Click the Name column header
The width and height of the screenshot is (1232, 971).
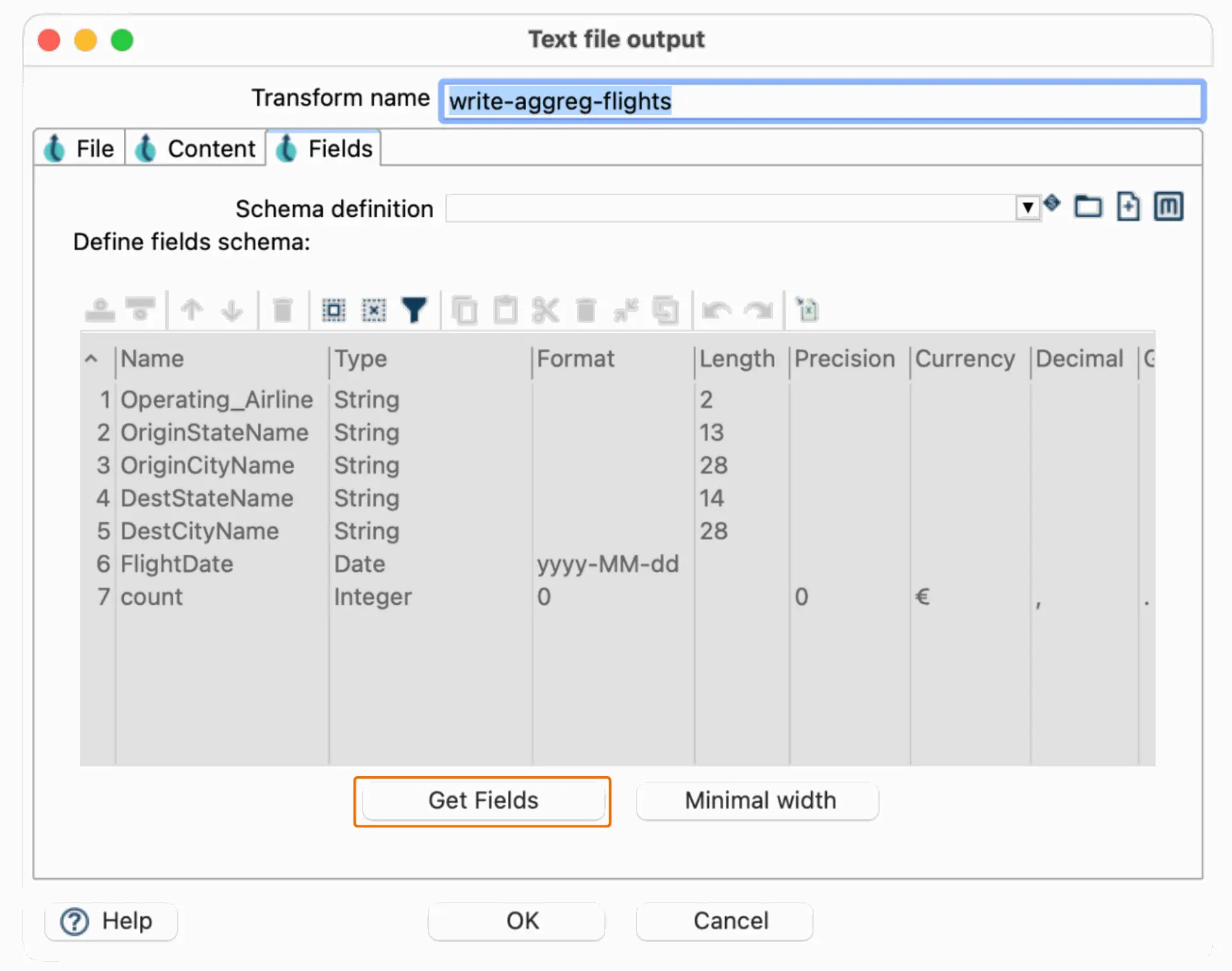pos(222,359)
